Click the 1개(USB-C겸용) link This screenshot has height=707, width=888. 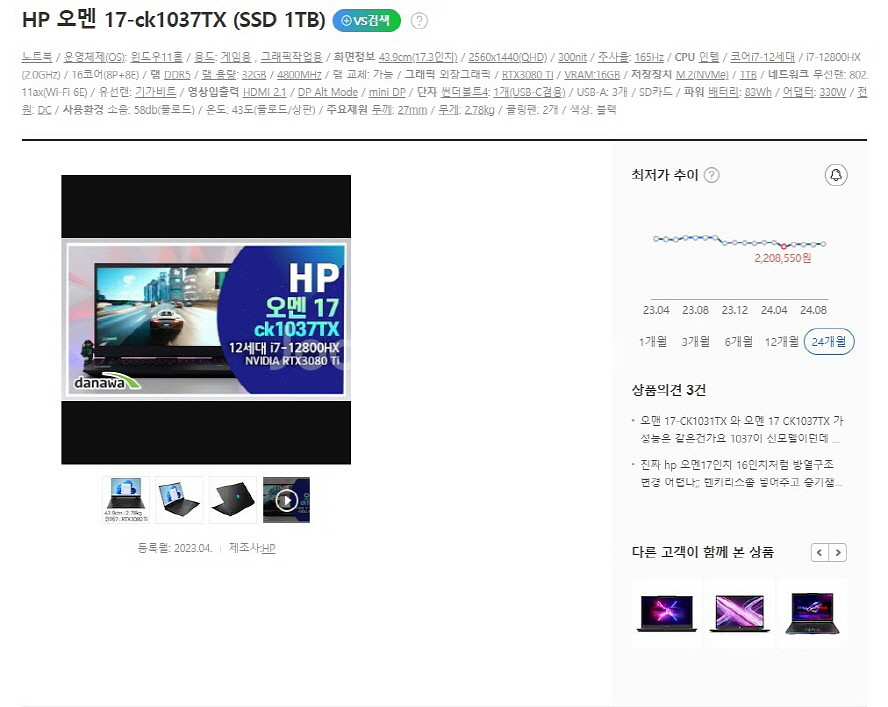point(529,92)
